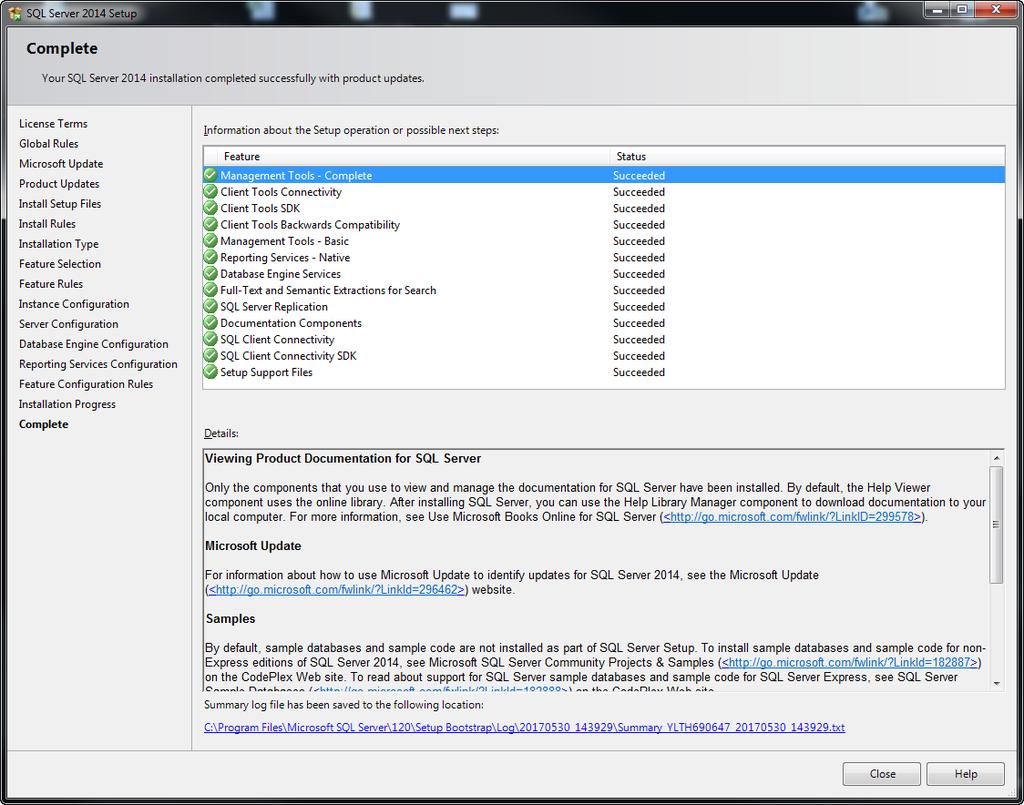The width and height of the screenshot is (1024, 805).
Task: Click the check icon beside Database Engine Services
Action: [x=210, y=274]
